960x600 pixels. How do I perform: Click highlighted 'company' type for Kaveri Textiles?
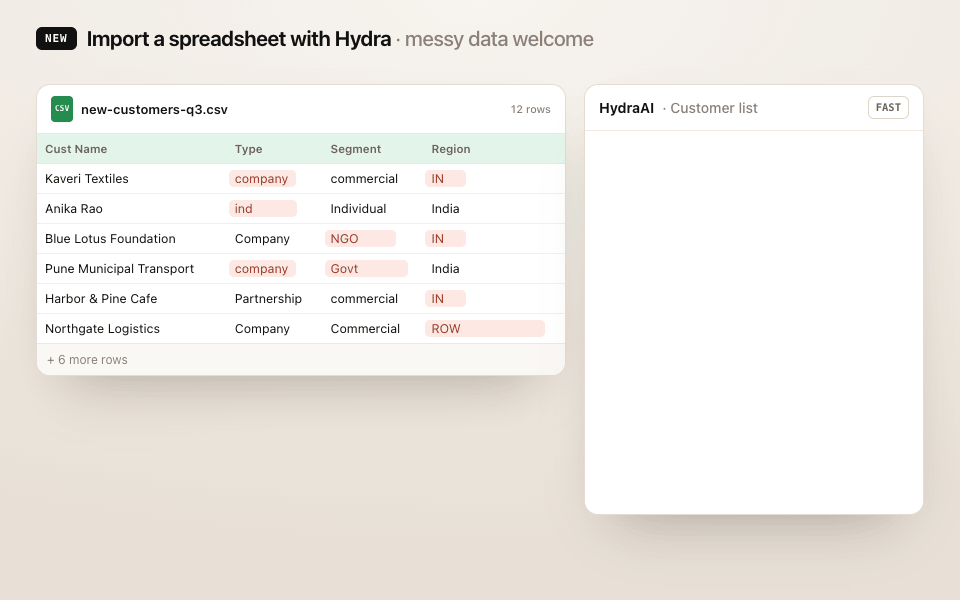(262, 179)
